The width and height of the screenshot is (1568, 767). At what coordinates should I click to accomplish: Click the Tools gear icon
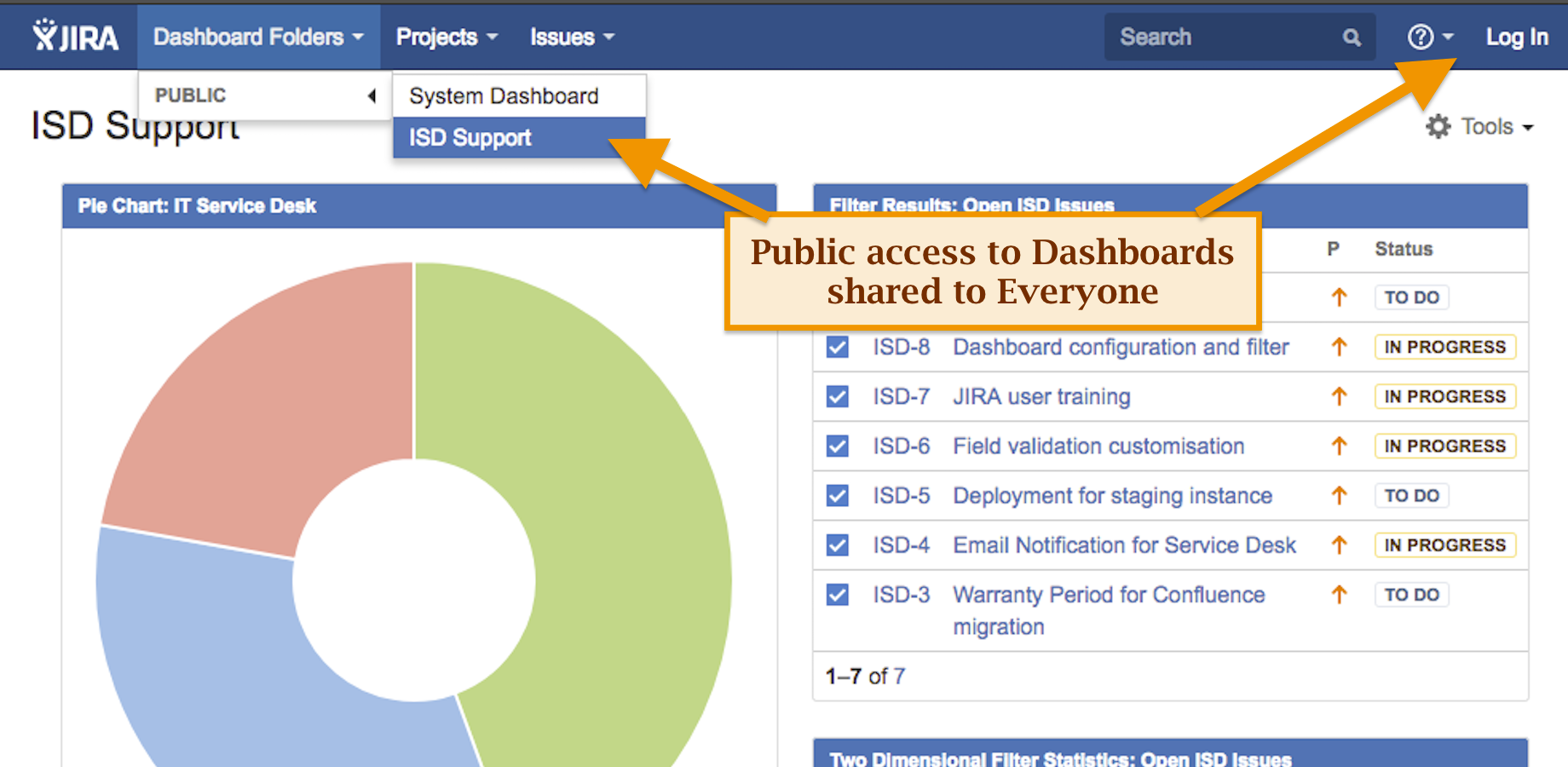[1438, 126]
